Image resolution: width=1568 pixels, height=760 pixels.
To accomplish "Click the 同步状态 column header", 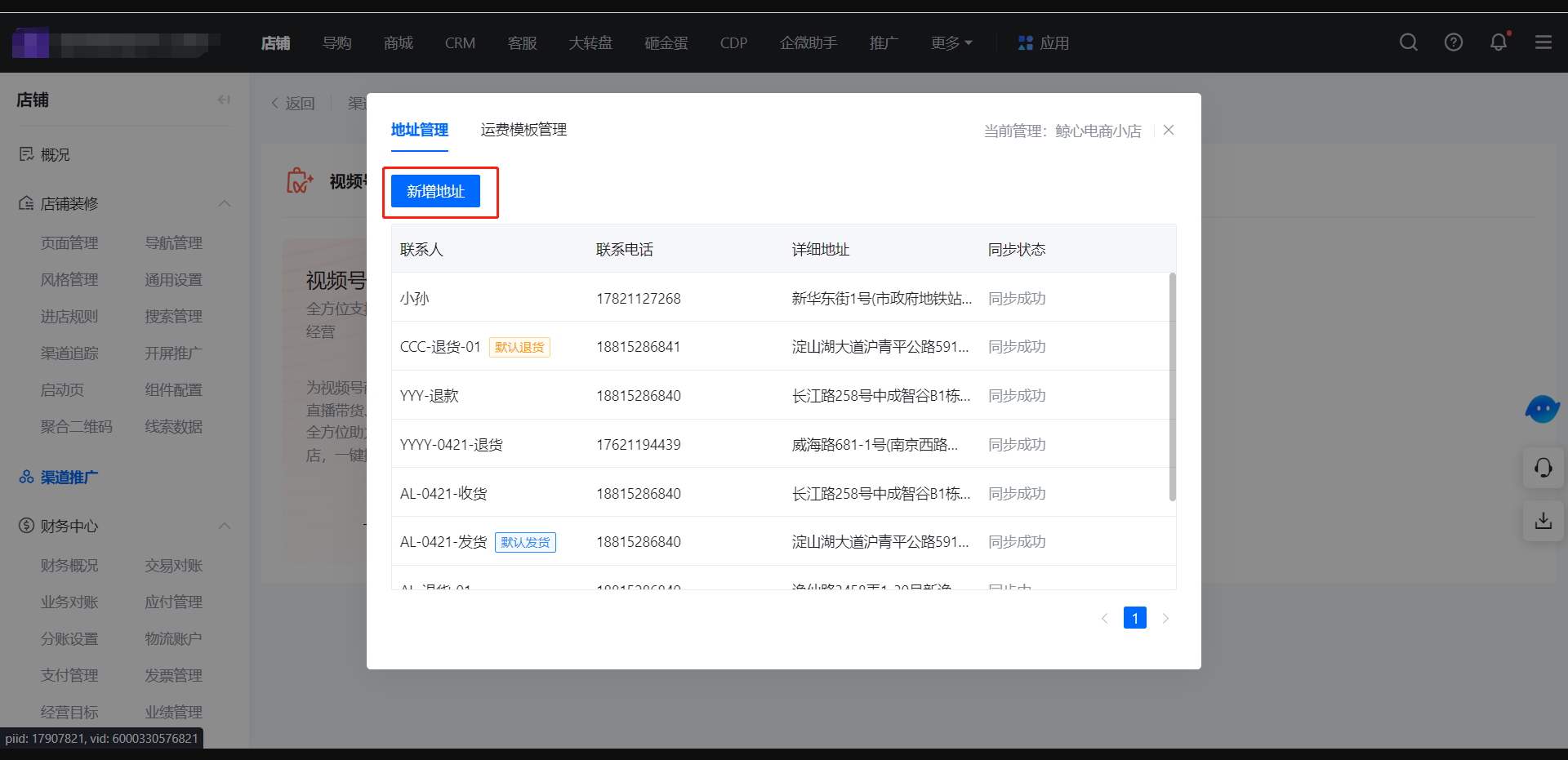I will point(1017,249).
